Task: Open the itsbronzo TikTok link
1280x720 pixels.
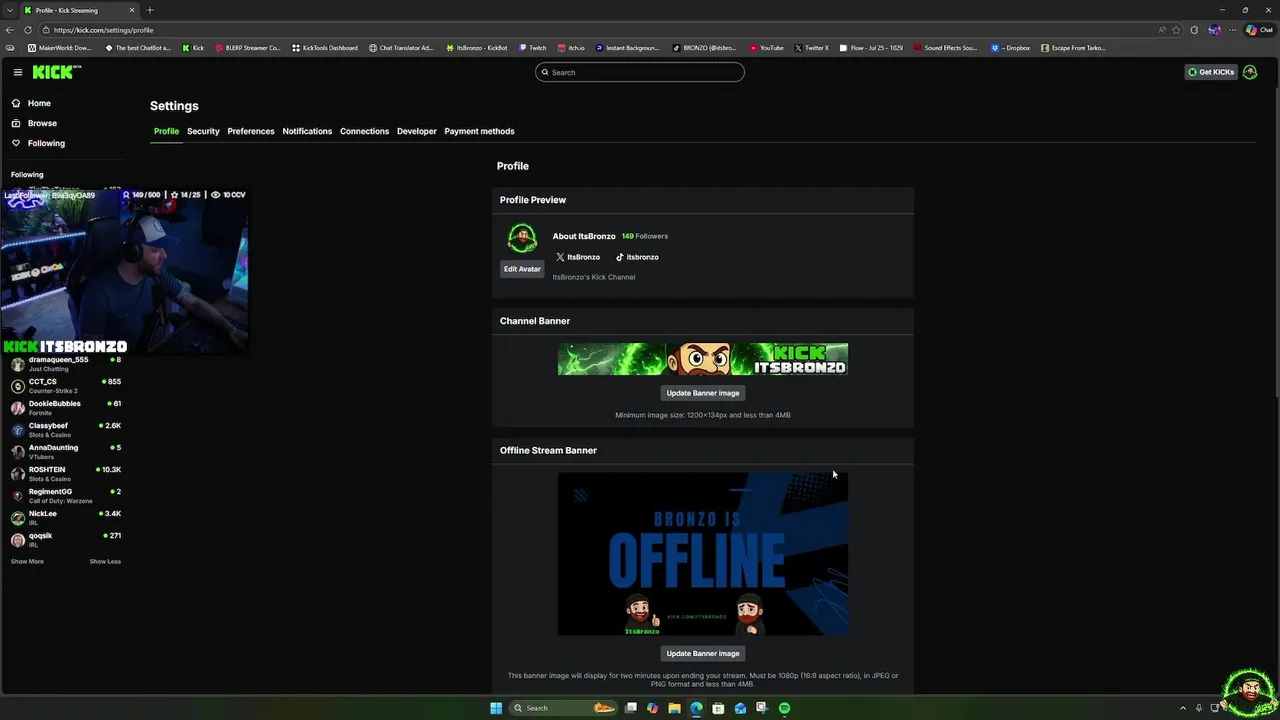Action: coord(637,257)
